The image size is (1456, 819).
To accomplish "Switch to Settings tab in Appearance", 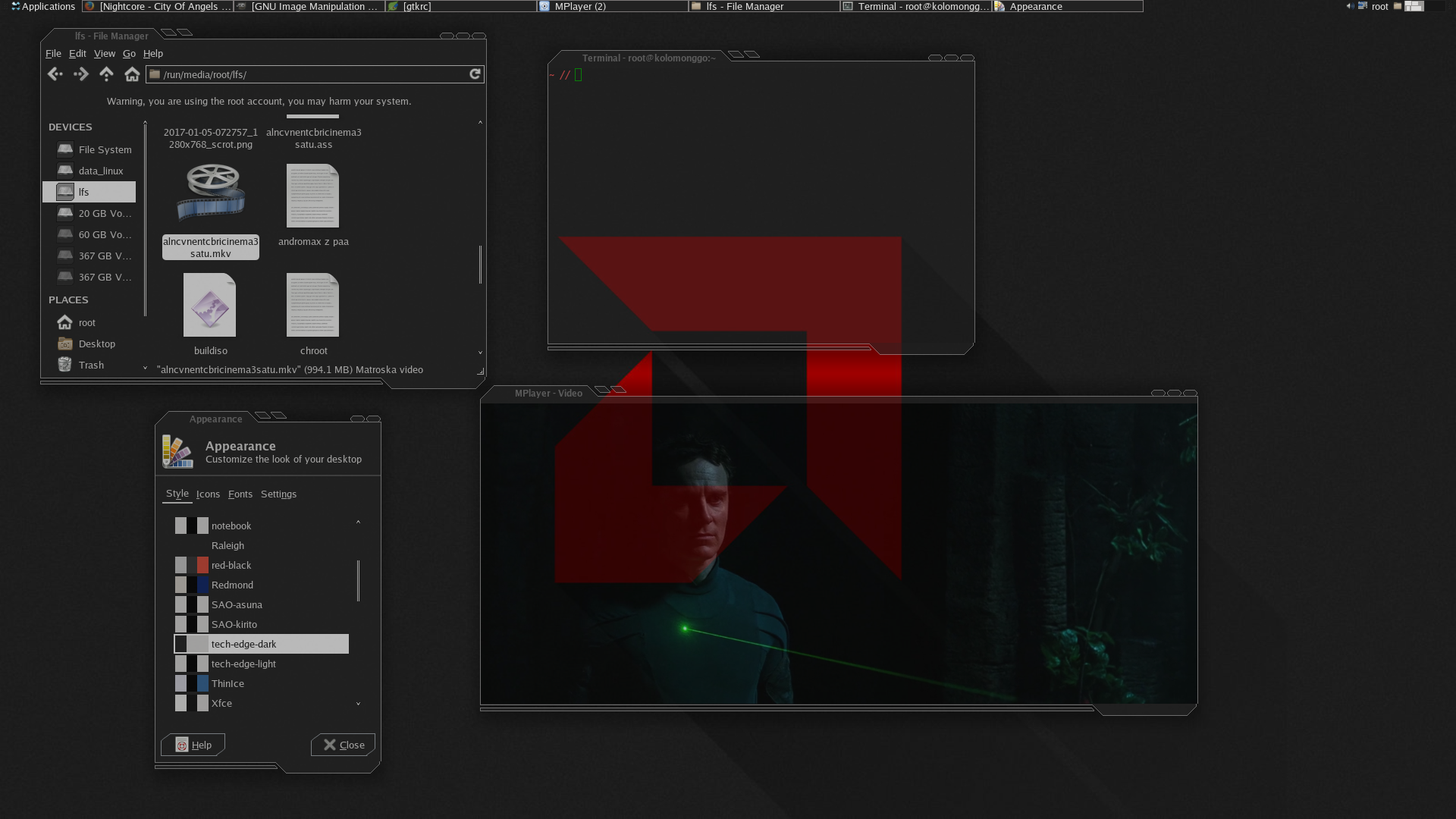I will point(278,494).
